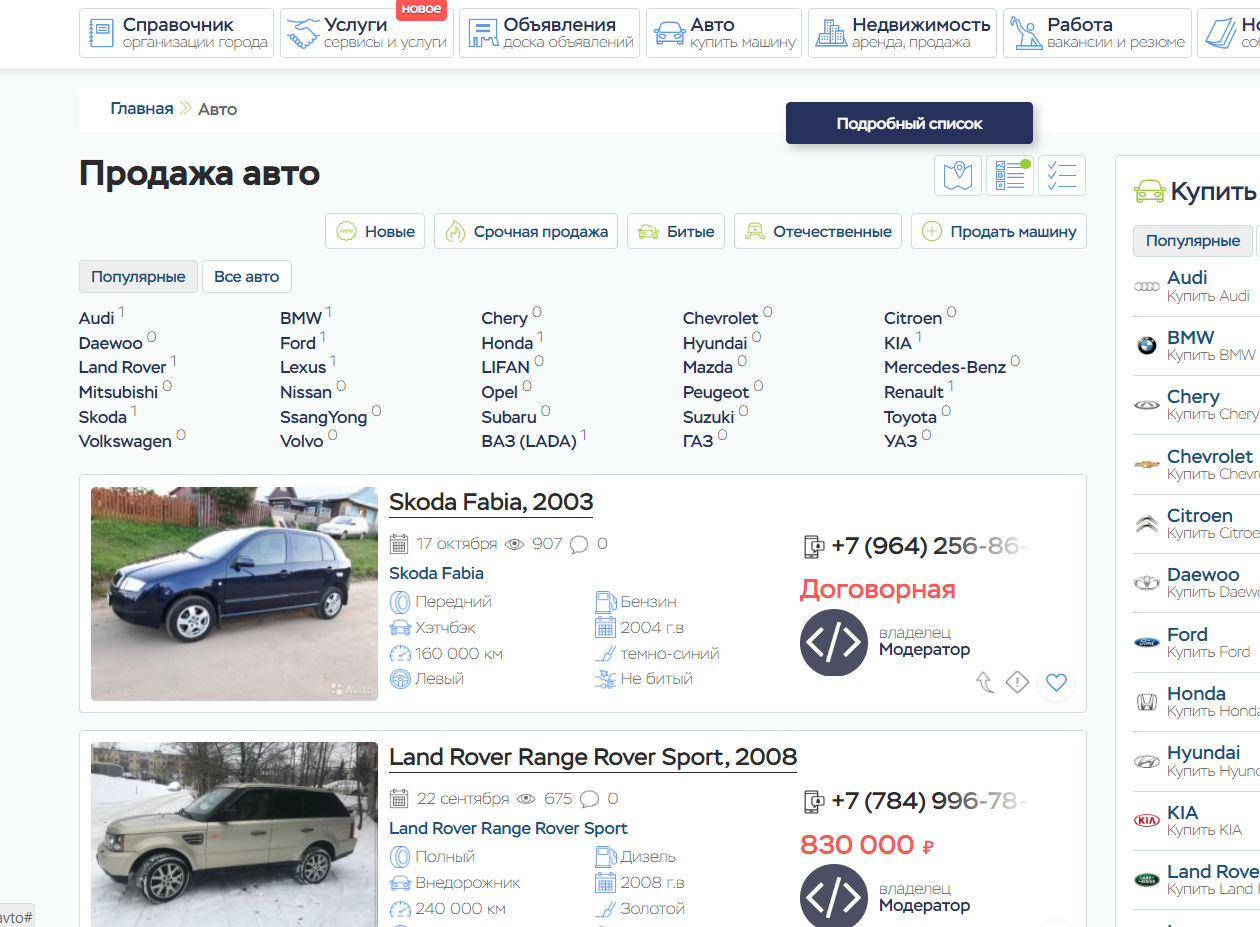Switch to the 'Все авто' tab
The image size is (1260, 927).
247,276
